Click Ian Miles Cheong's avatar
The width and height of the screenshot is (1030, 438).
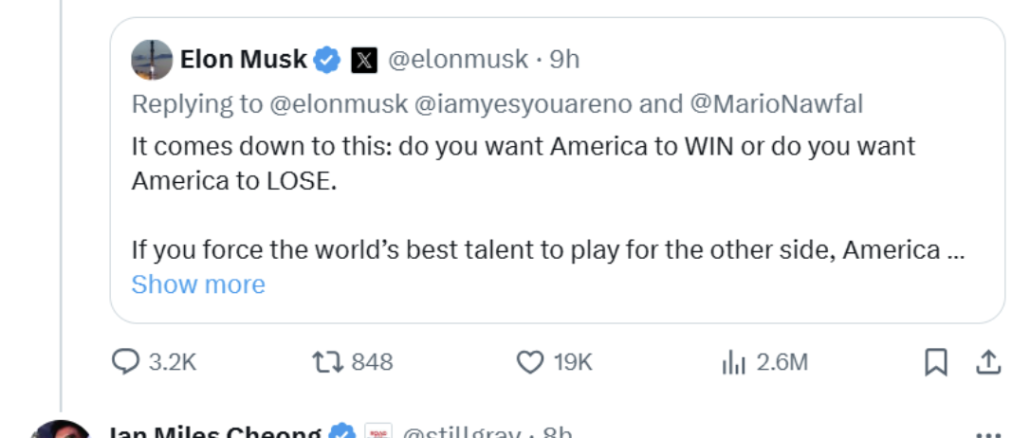tap(60, 431)
